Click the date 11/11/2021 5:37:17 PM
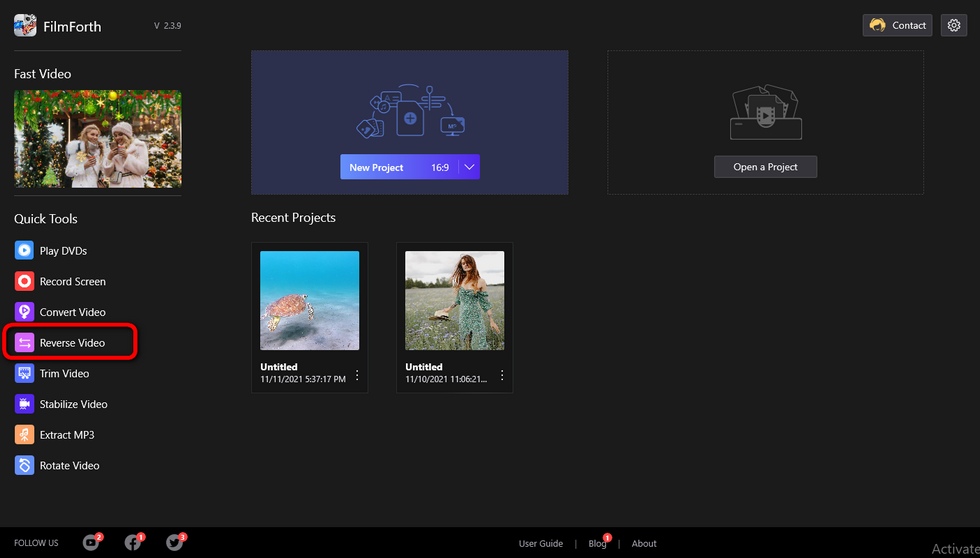The image size is (980, 558). tap(303, 379)
